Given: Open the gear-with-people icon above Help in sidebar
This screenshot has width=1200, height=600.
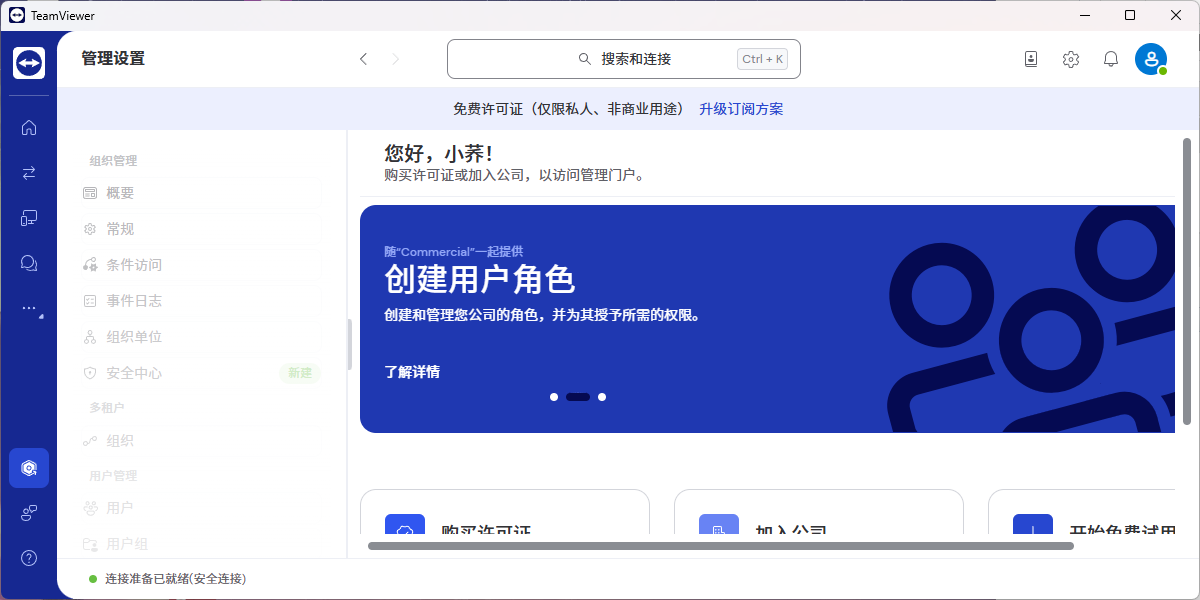Looking at the screenshot, I should (29, 513).
